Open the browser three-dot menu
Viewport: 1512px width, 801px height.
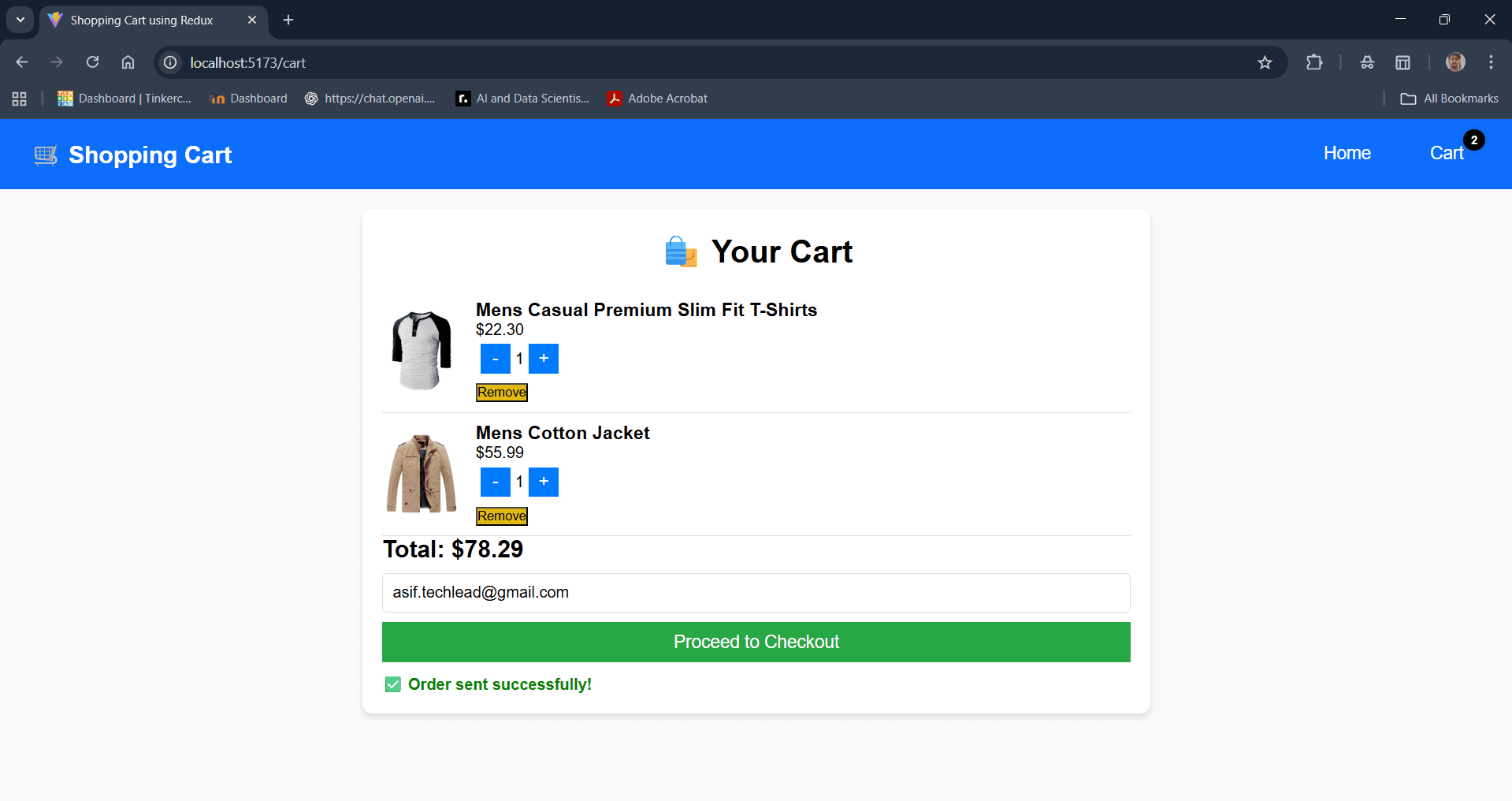pyautogui.click(x=1491, y=62)
